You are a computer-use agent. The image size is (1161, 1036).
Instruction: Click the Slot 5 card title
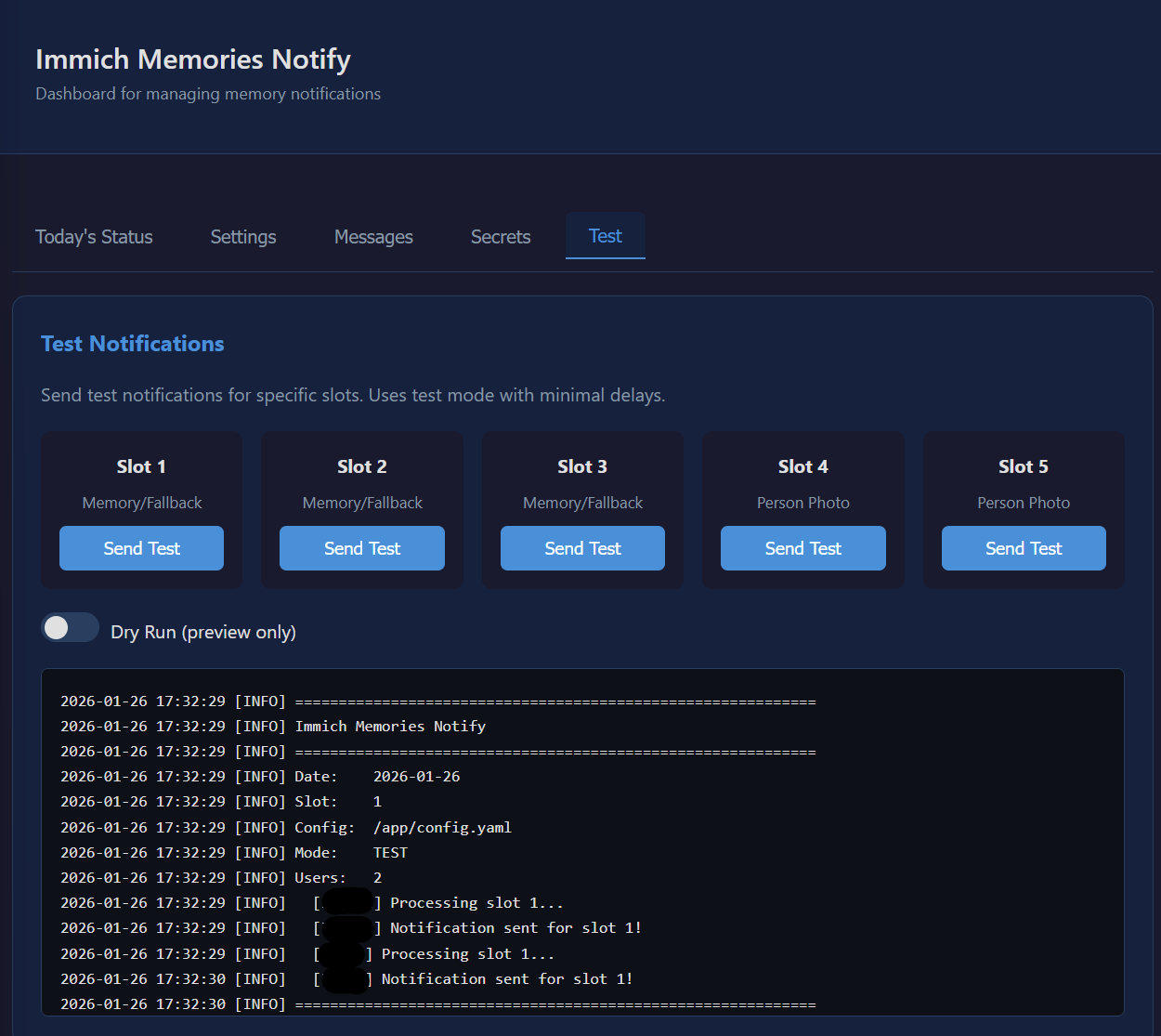[1024, 466]
